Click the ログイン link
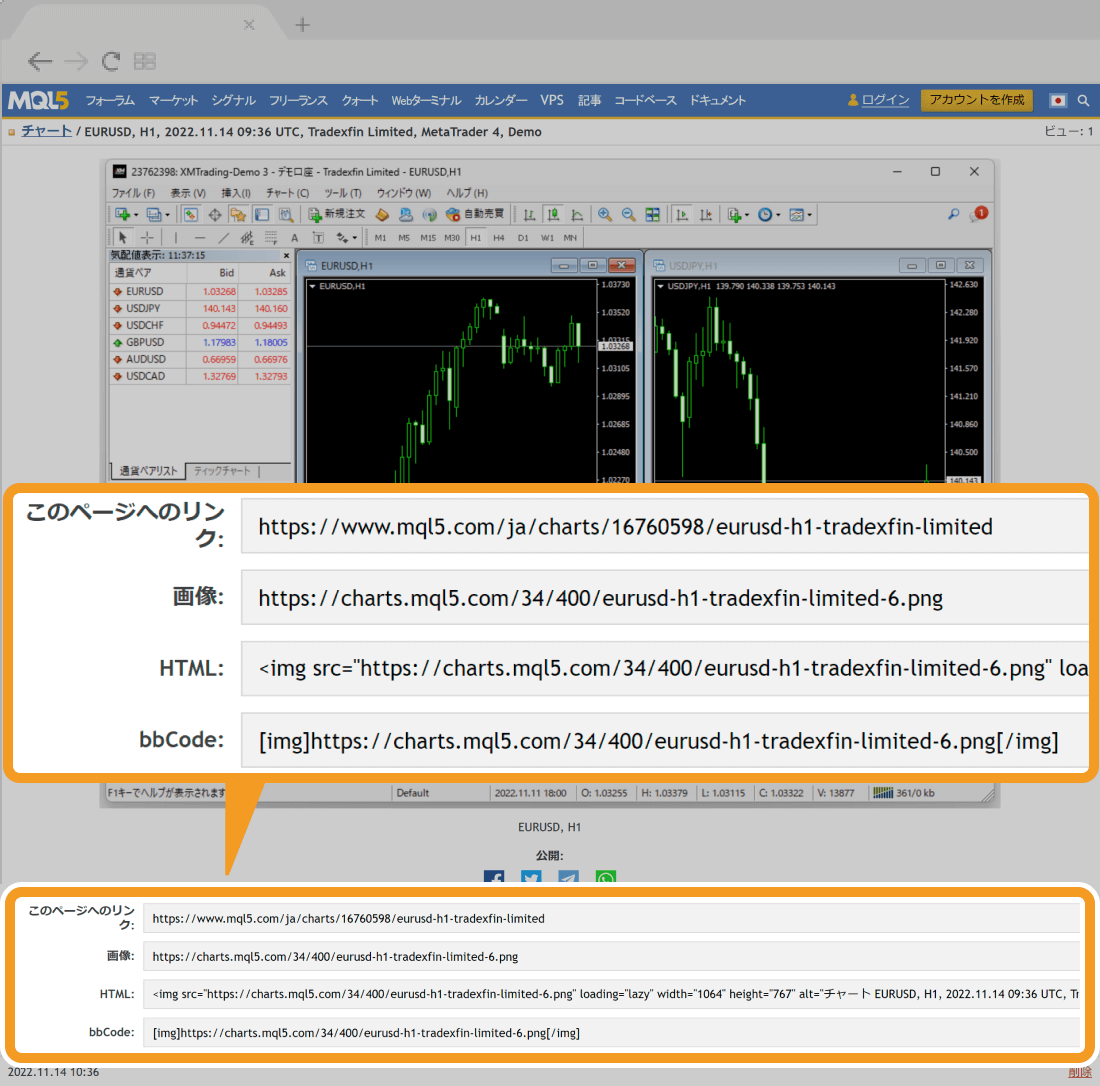 885,100
